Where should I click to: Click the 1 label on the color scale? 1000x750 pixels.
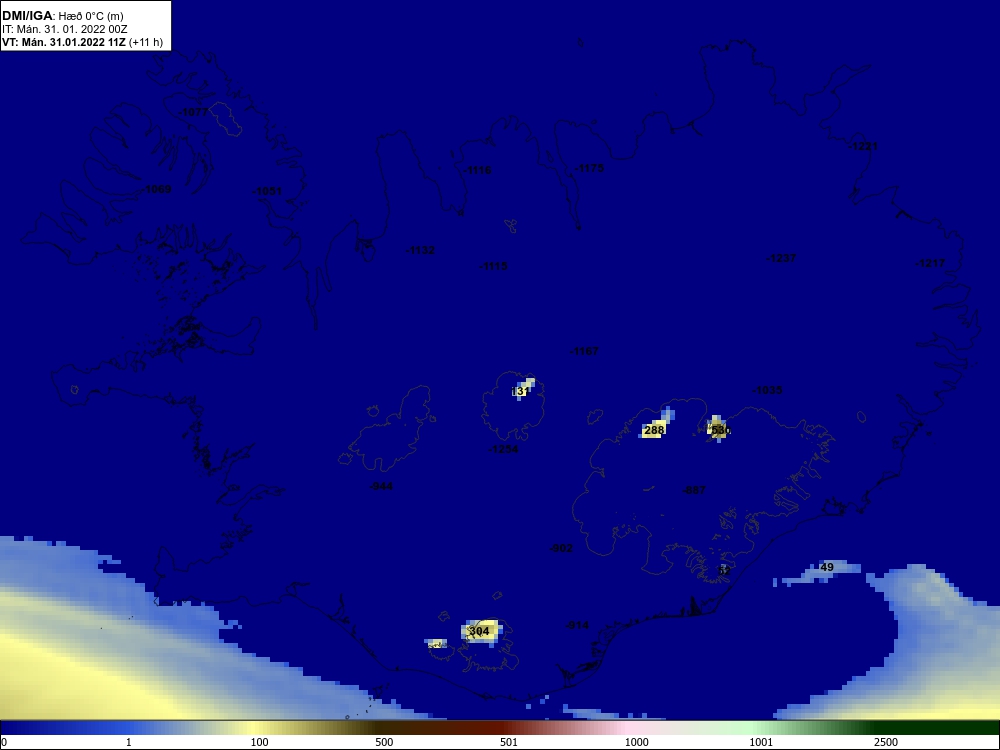129,742
